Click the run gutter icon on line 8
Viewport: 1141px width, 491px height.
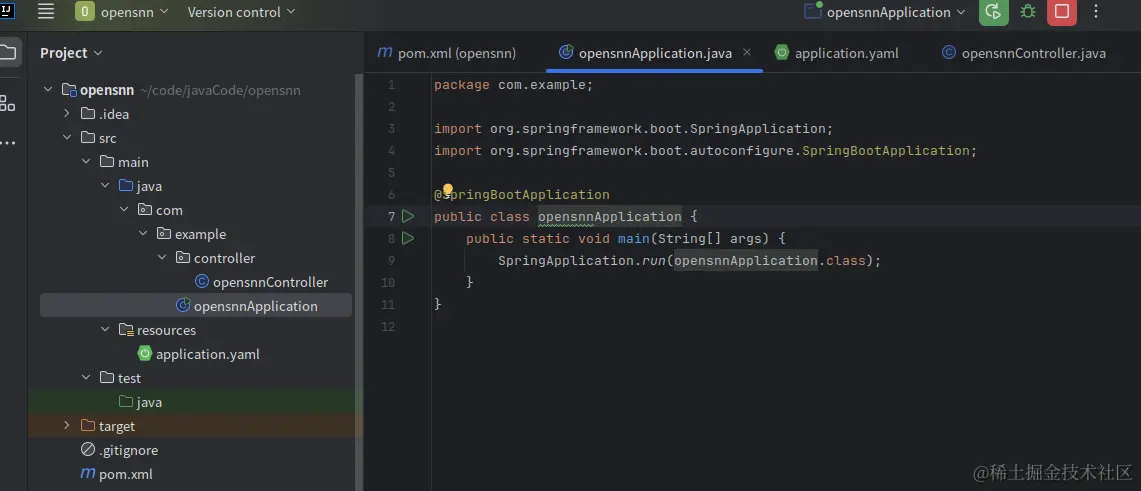tap(408, 238)
